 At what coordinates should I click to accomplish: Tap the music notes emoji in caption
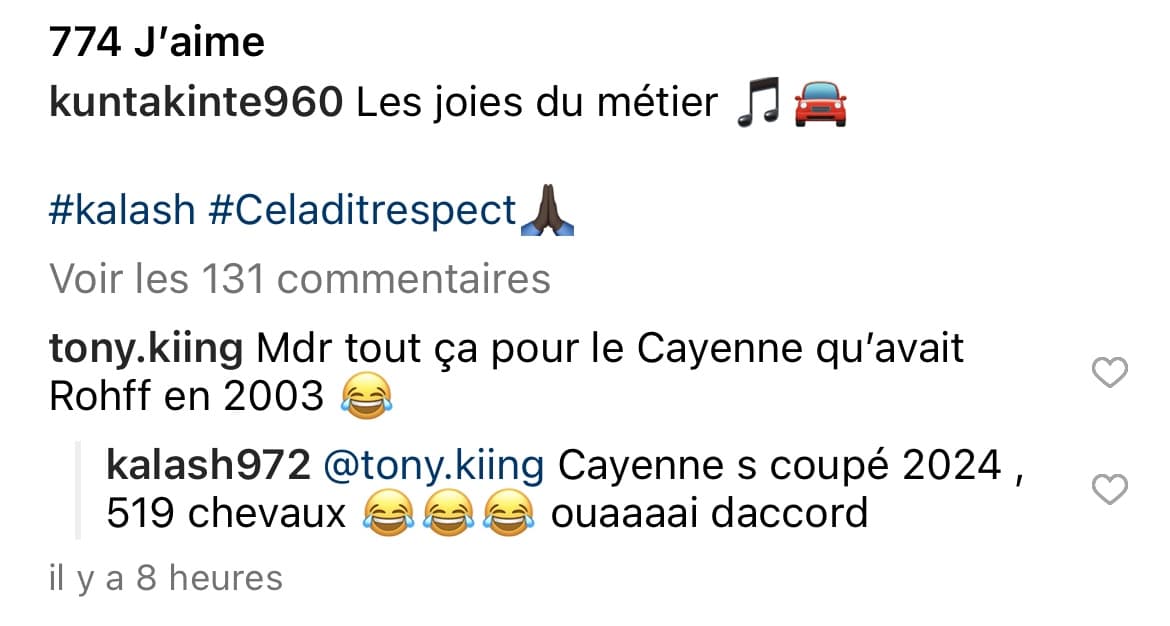[758, 102]
